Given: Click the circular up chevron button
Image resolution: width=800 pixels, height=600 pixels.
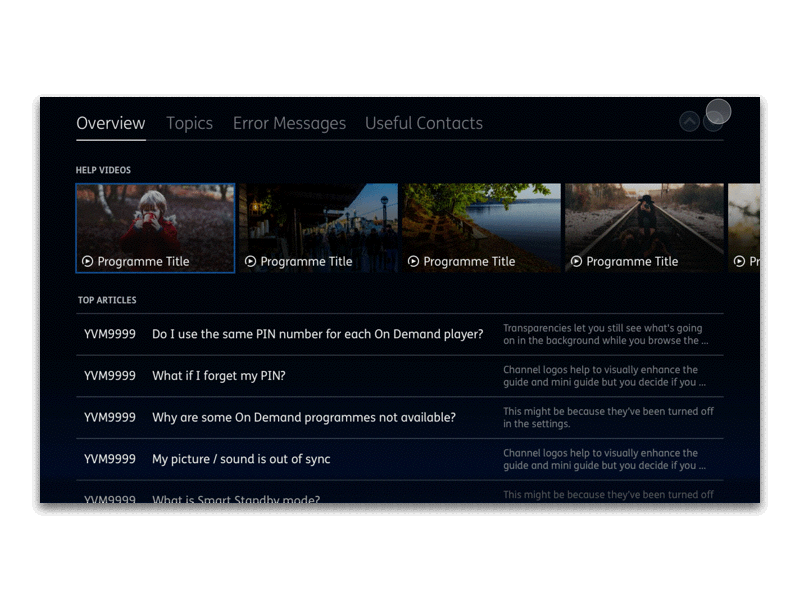Looking at the screenshot, I should click(x=689, y=121).
